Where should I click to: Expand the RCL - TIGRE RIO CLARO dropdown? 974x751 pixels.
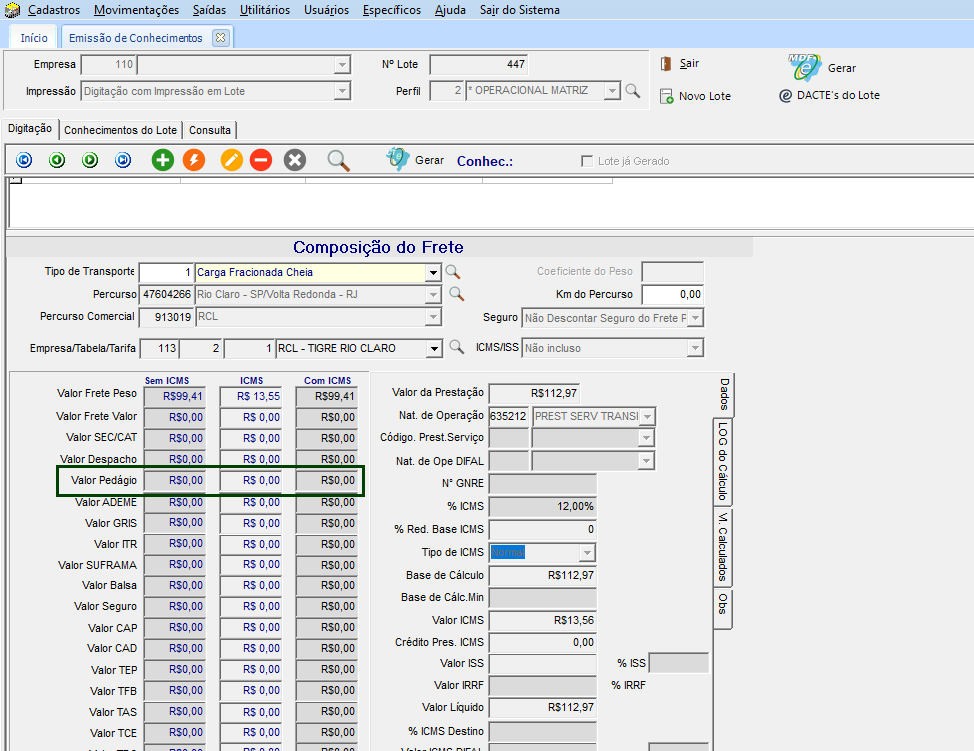pos(433,349)
